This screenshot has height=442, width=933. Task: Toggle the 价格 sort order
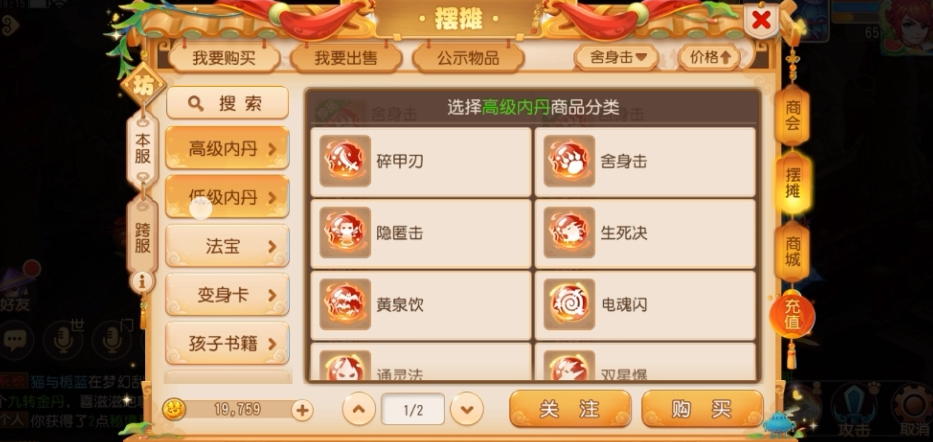(x=709, y=57)
